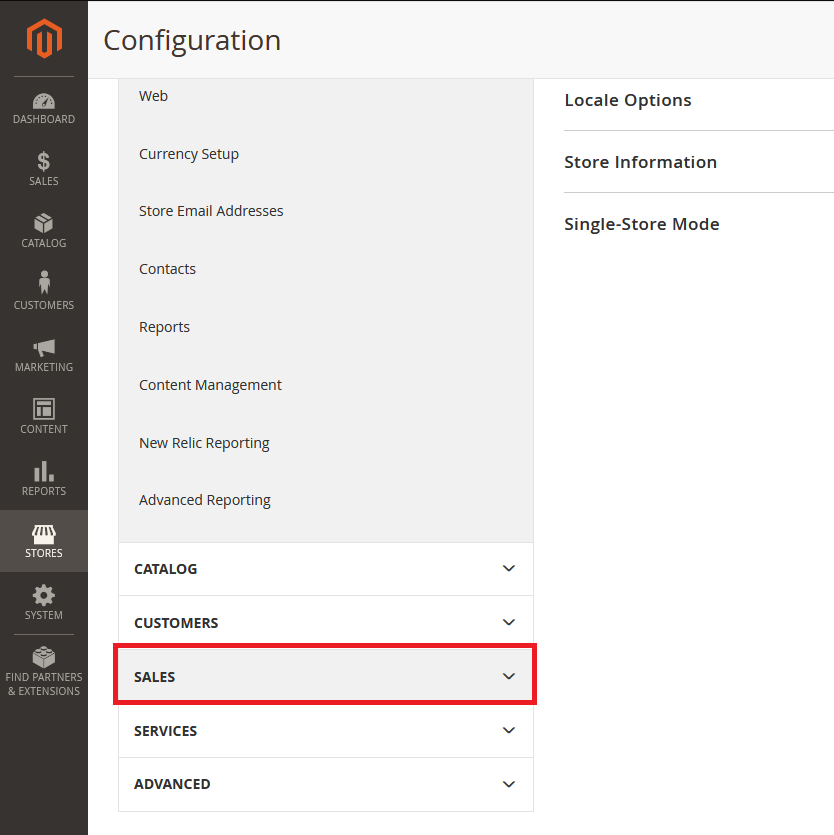834x835 pixels.
Task: Select the Currency Setup tab item
Action: tap(189, 154)
